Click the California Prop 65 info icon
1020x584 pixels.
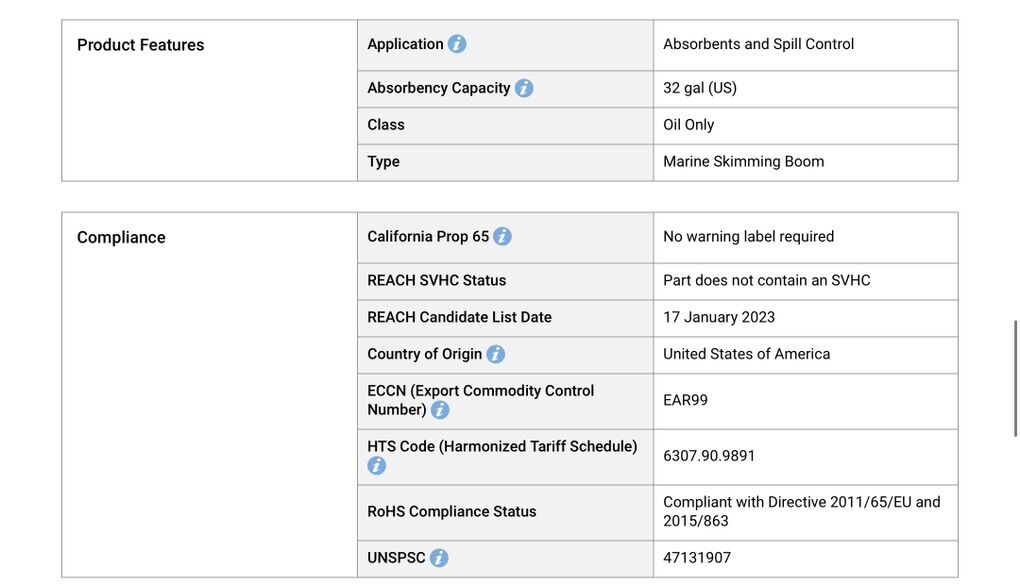(502, 237)
